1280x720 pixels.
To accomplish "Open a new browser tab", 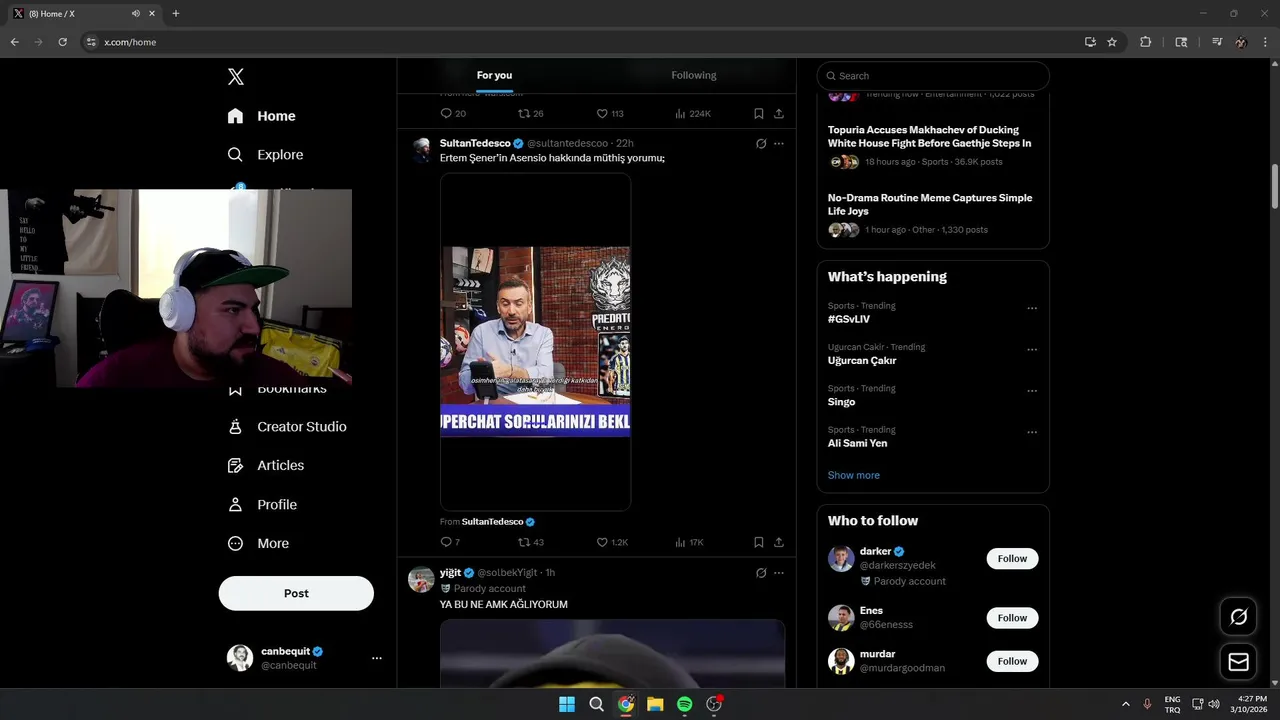I will 176,14.
